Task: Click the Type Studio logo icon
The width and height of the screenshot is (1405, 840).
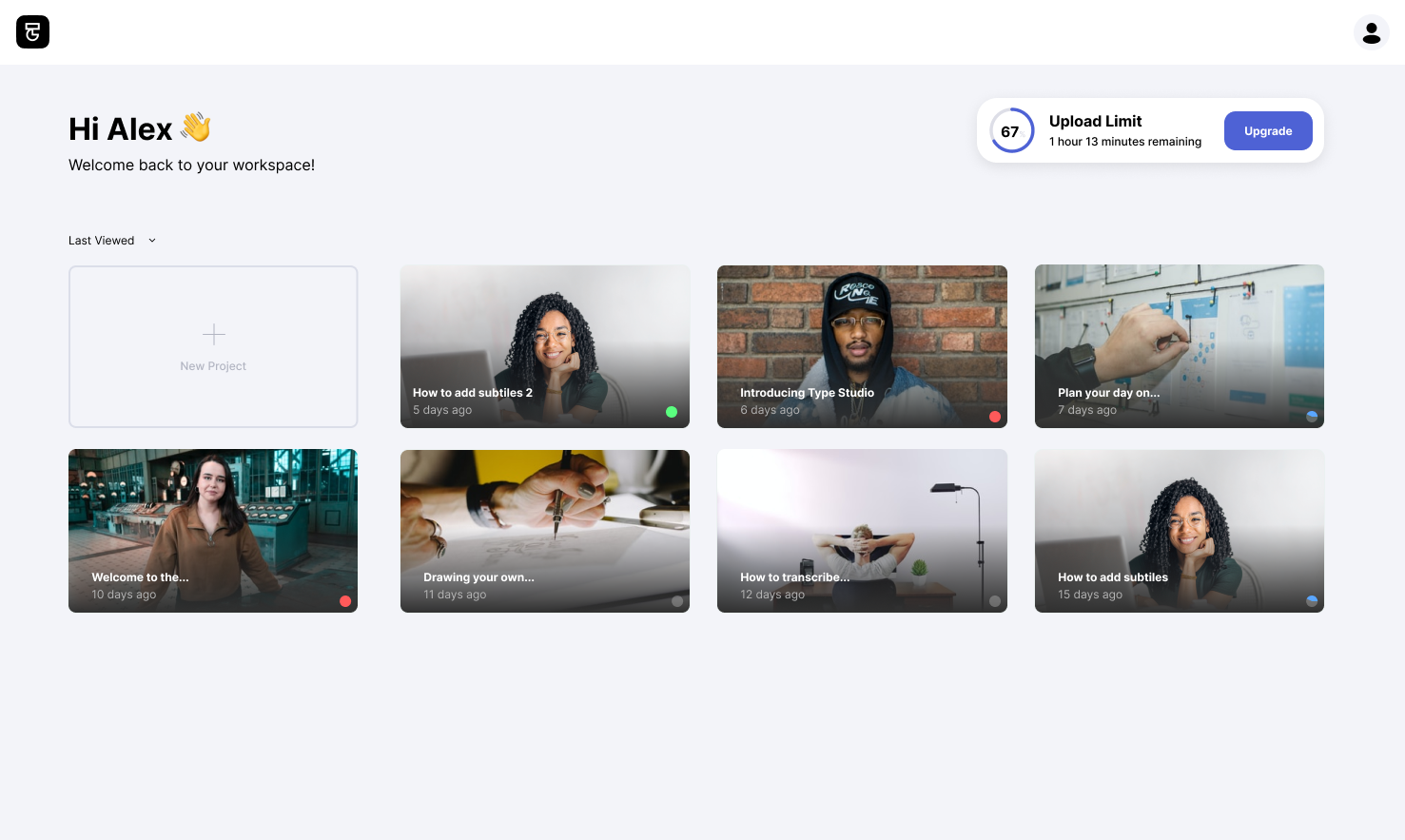Action: [x=32, y=32]
